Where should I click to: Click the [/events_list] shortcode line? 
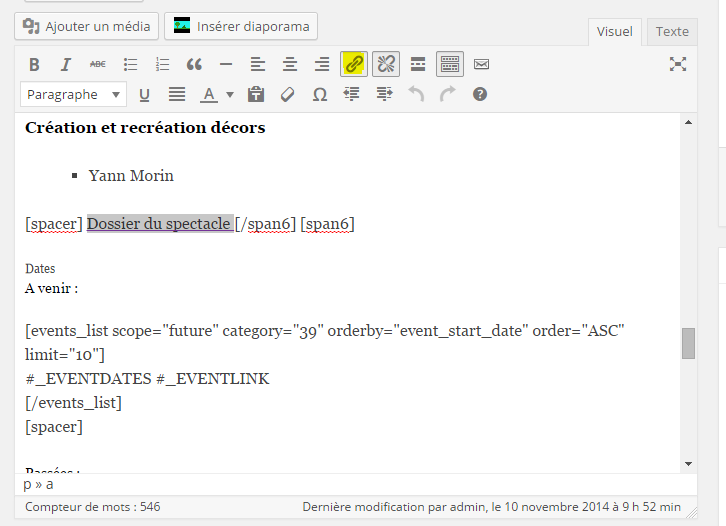coord(73,403)
